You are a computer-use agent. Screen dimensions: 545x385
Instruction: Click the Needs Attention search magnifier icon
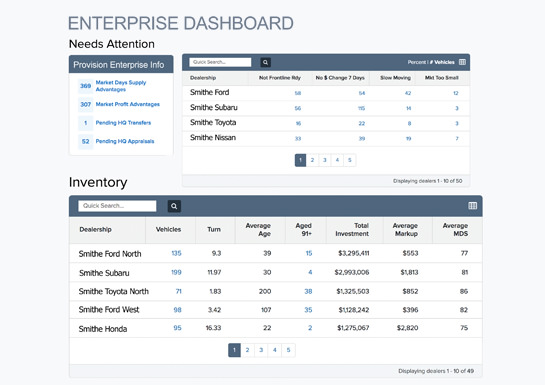[x=265, y=63]
